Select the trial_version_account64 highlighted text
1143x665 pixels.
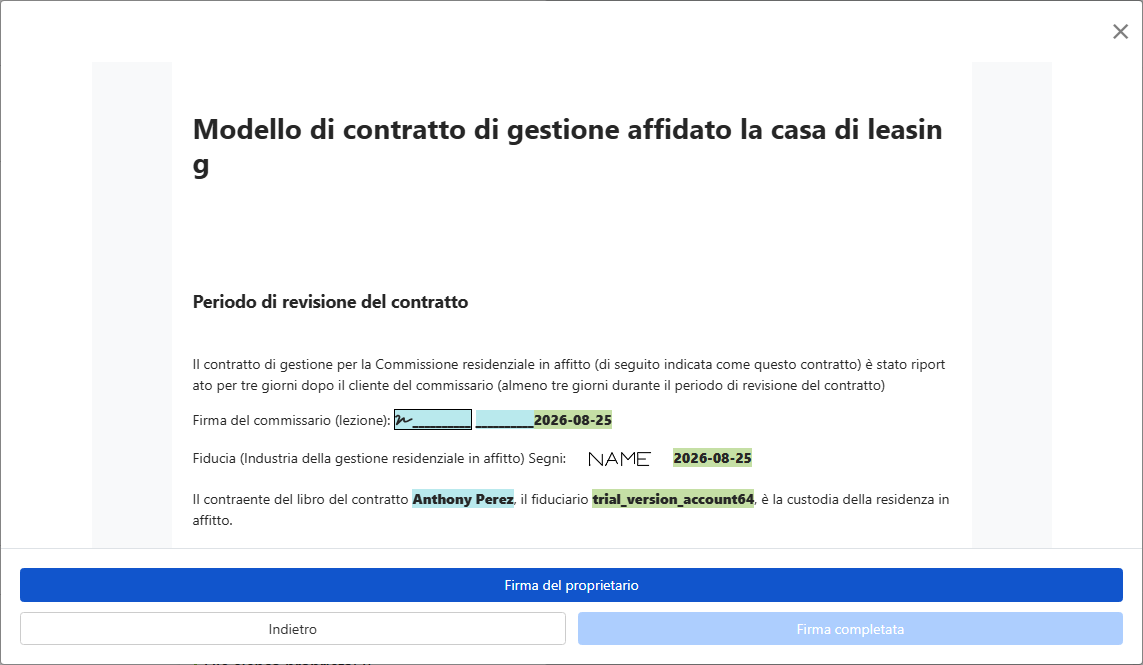[673, 499]
